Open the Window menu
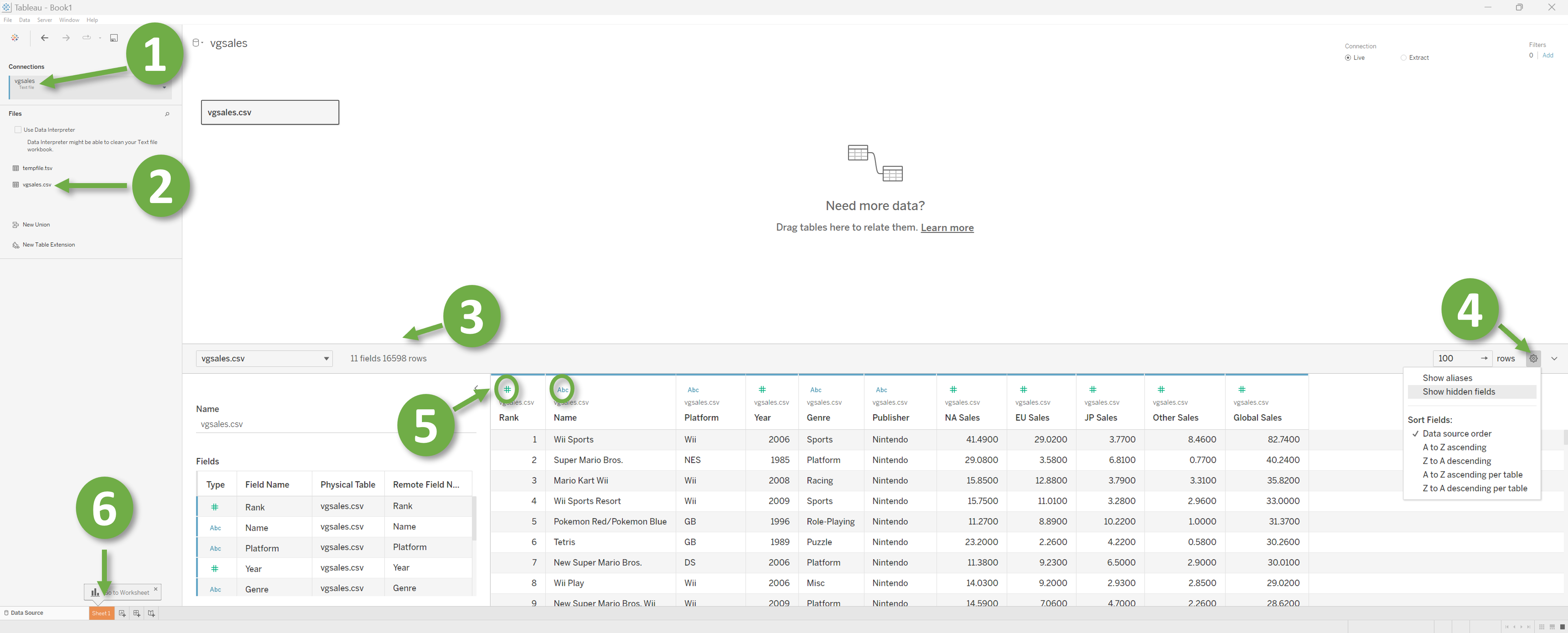Screen dimensions: 1568x633 click(69, 20)
